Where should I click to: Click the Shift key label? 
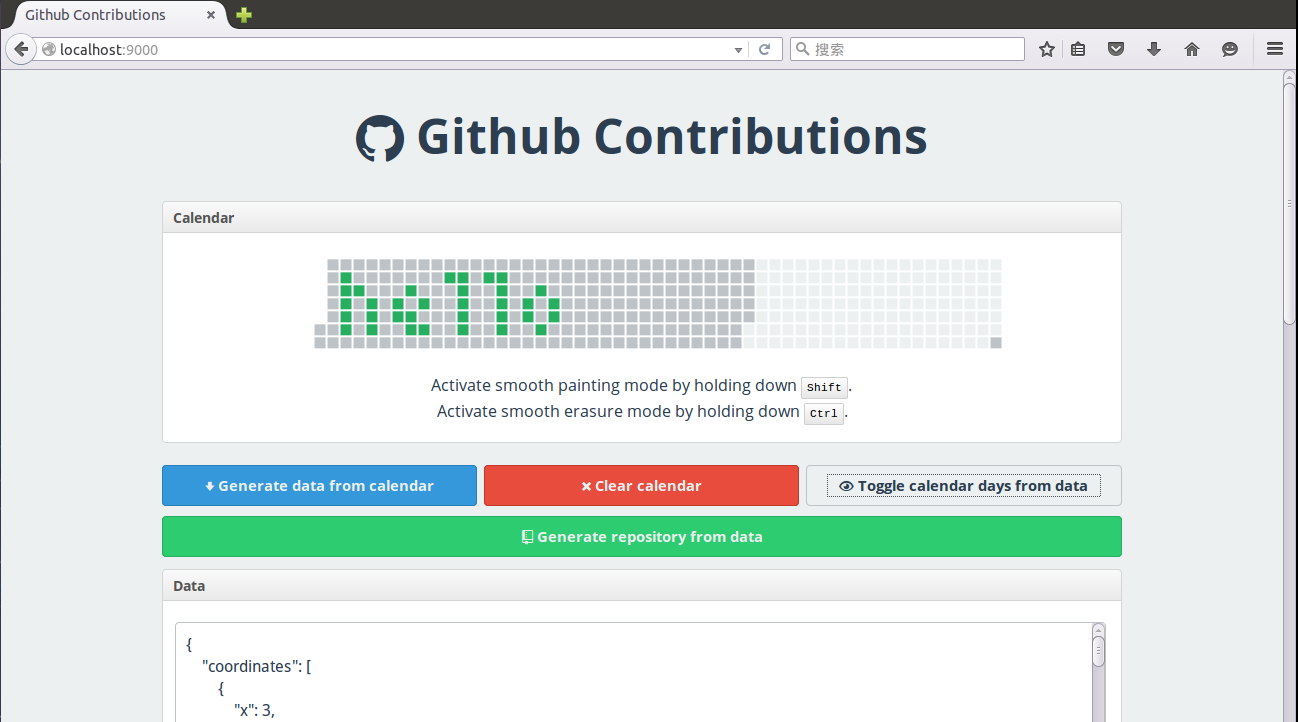point(824,387)
